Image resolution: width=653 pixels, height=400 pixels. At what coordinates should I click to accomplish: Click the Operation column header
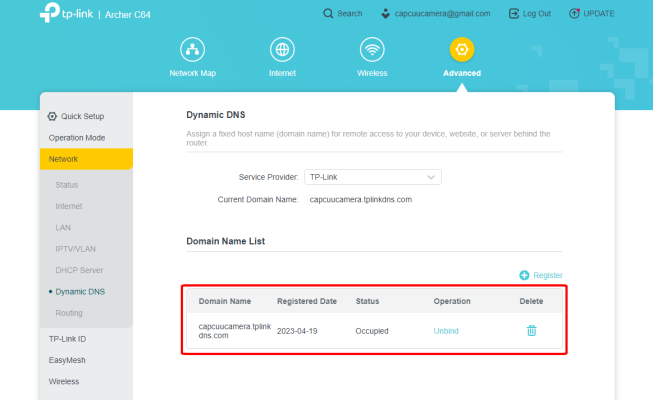point(452,301)
